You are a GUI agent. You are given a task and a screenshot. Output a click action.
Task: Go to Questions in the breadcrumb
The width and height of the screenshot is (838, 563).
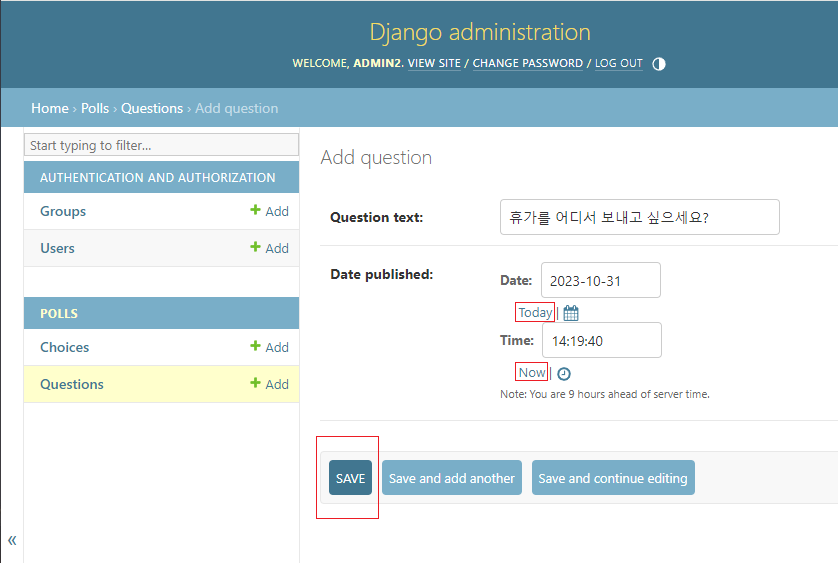[152, 108]
